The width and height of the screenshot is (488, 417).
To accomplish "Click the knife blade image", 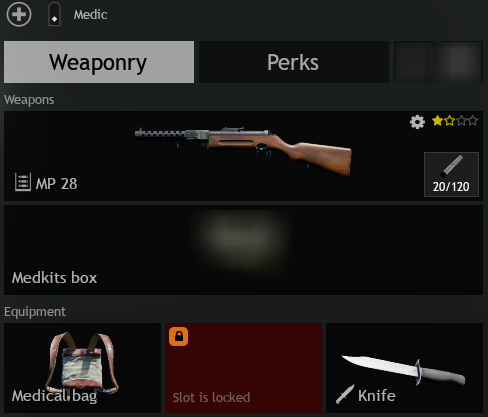I will (x=403, y=370).
